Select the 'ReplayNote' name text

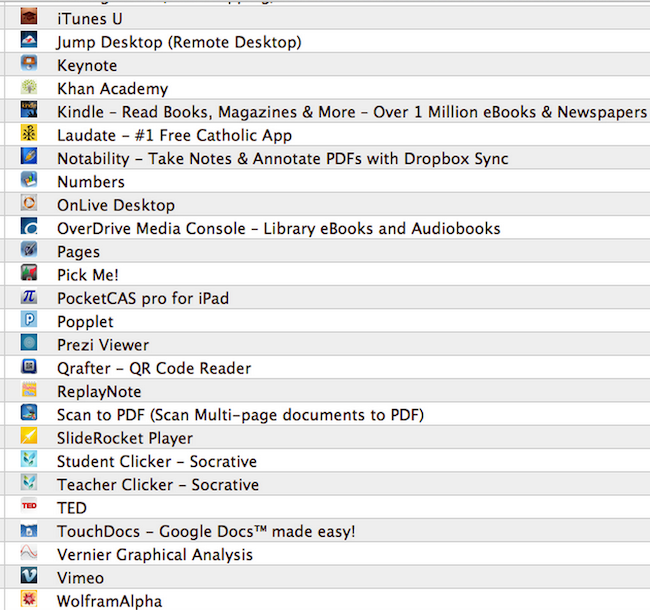pyautogui.click(x=99, y=392)
